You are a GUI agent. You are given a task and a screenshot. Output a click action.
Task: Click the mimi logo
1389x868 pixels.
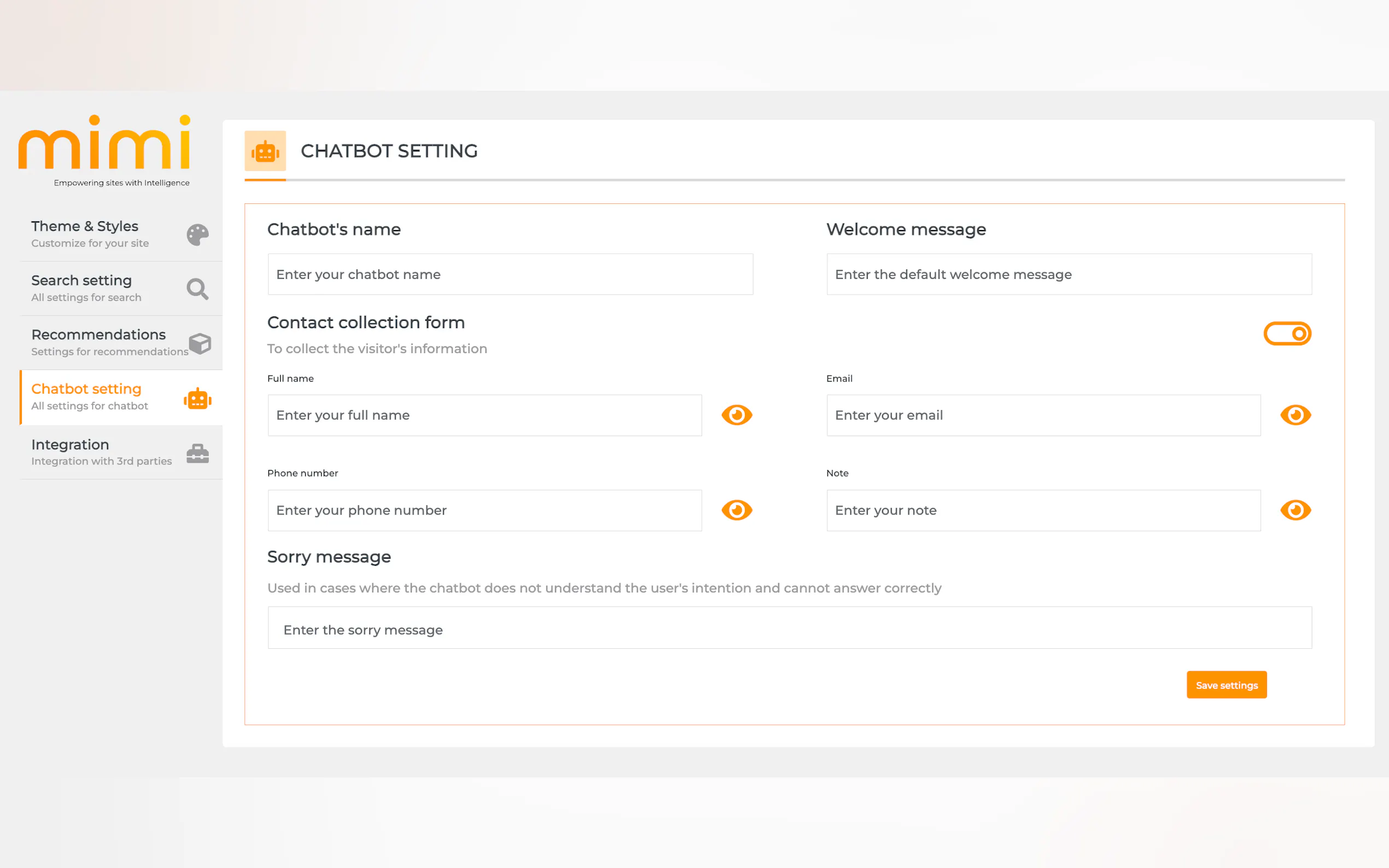104,143
